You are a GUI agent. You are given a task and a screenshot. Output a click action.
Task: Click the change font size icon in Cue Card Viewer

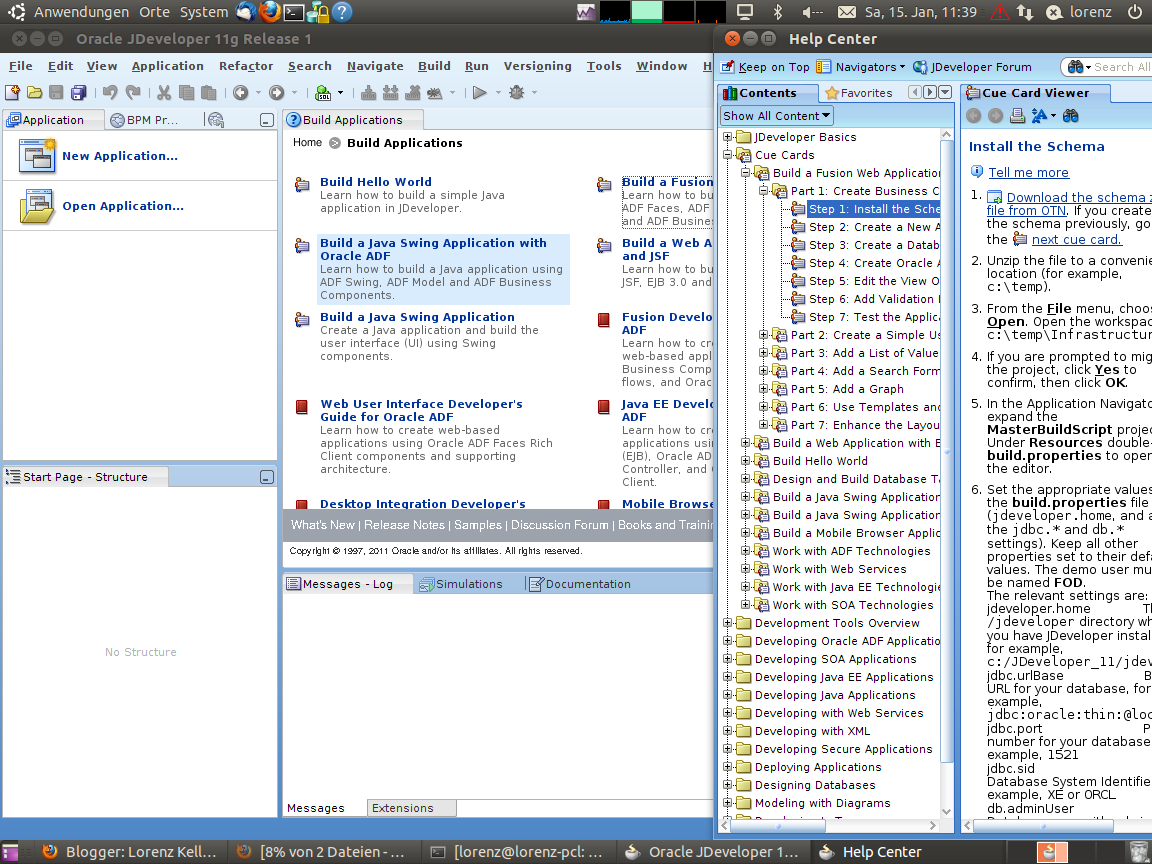click(1039, 115)
